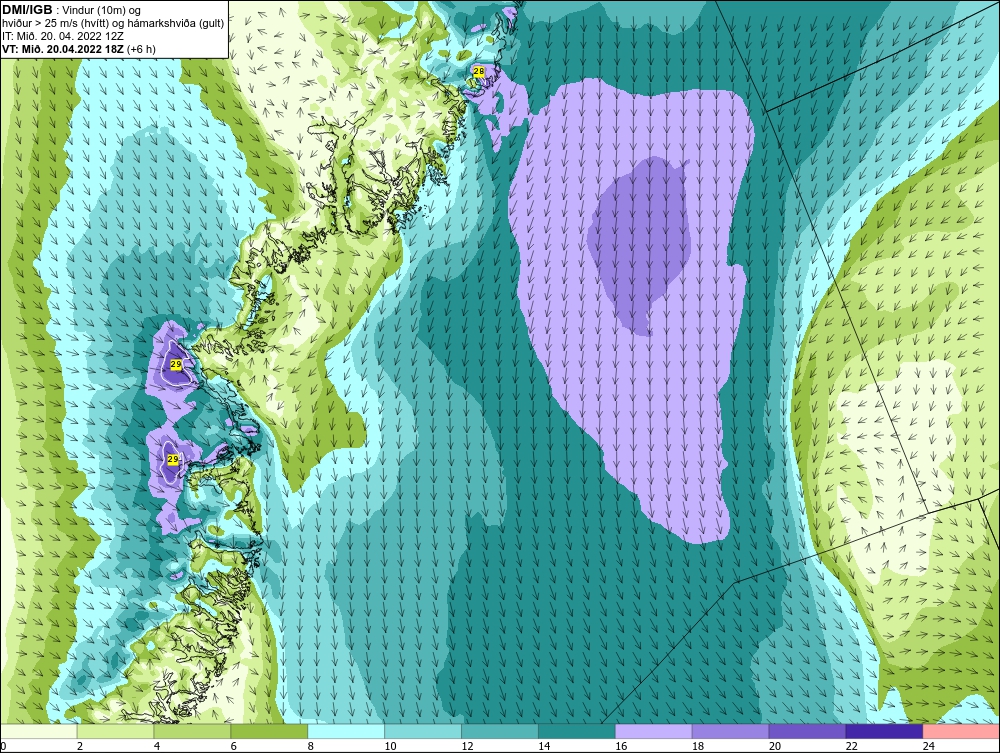Image resolution: width=1000 pixels, height=753 pixels.
Task: Click the "DMI/IGB" title text
Action: pyautogui.click(x=27, y=10)
